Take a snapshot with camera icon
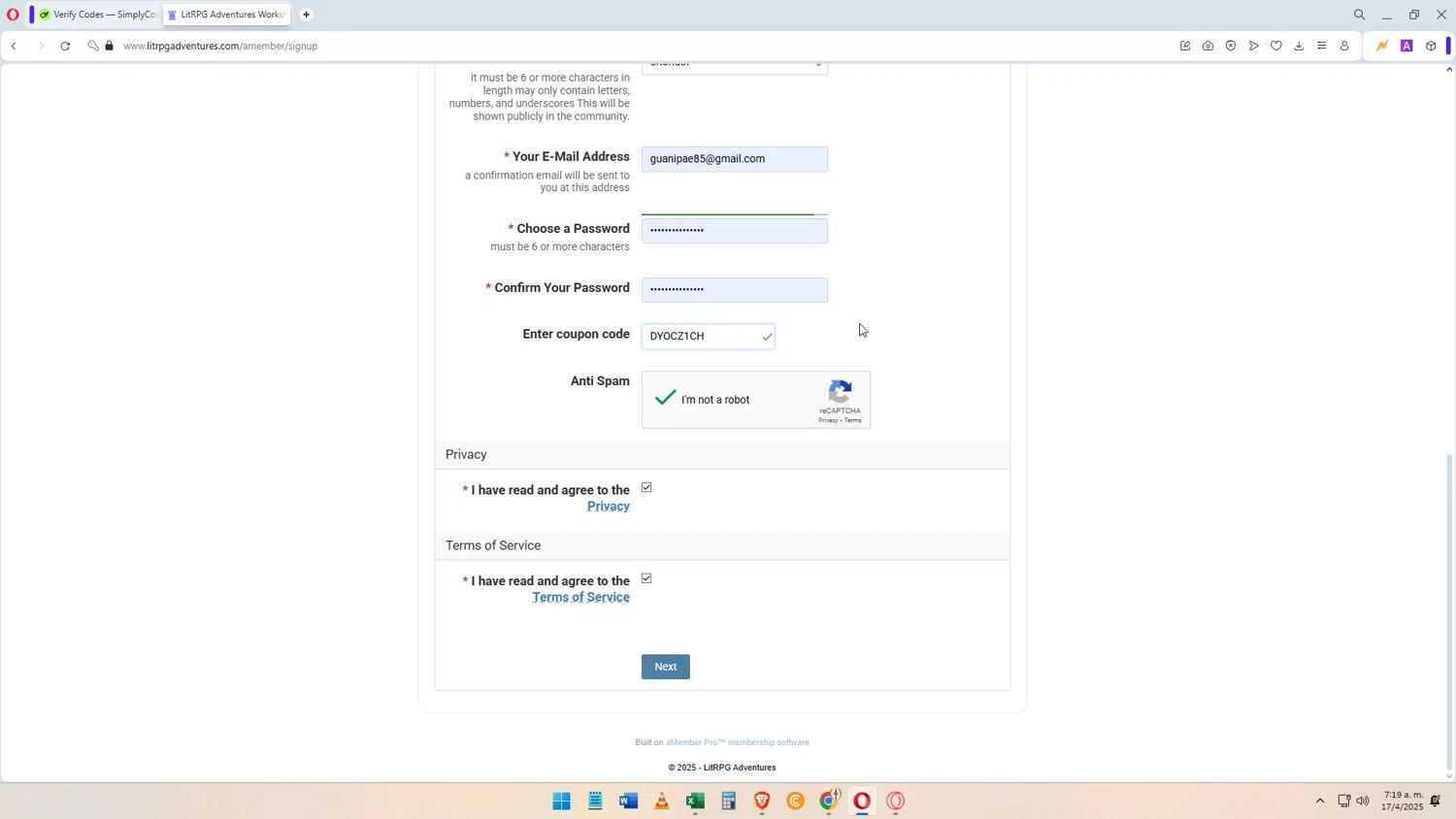1456x819 pixels. 1208,46
